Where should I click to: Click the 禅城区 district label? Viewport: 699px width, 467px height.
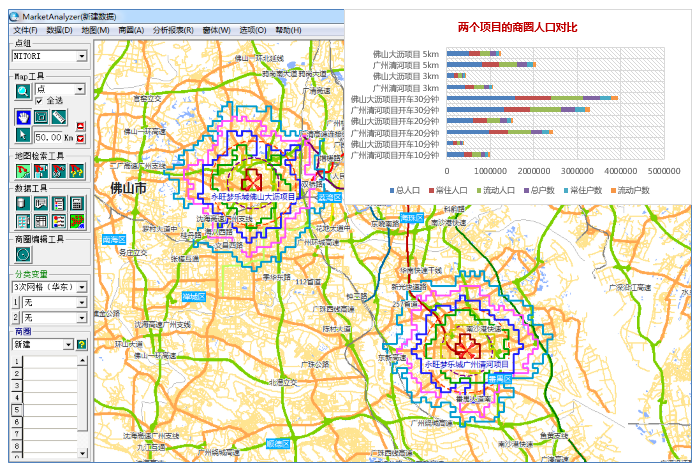194,296
